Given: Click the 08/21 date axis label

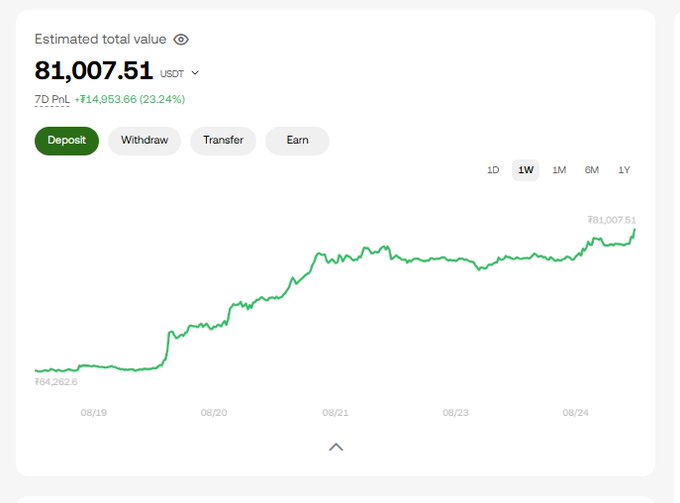Looking at the screenshot, I should pos(335,413).
